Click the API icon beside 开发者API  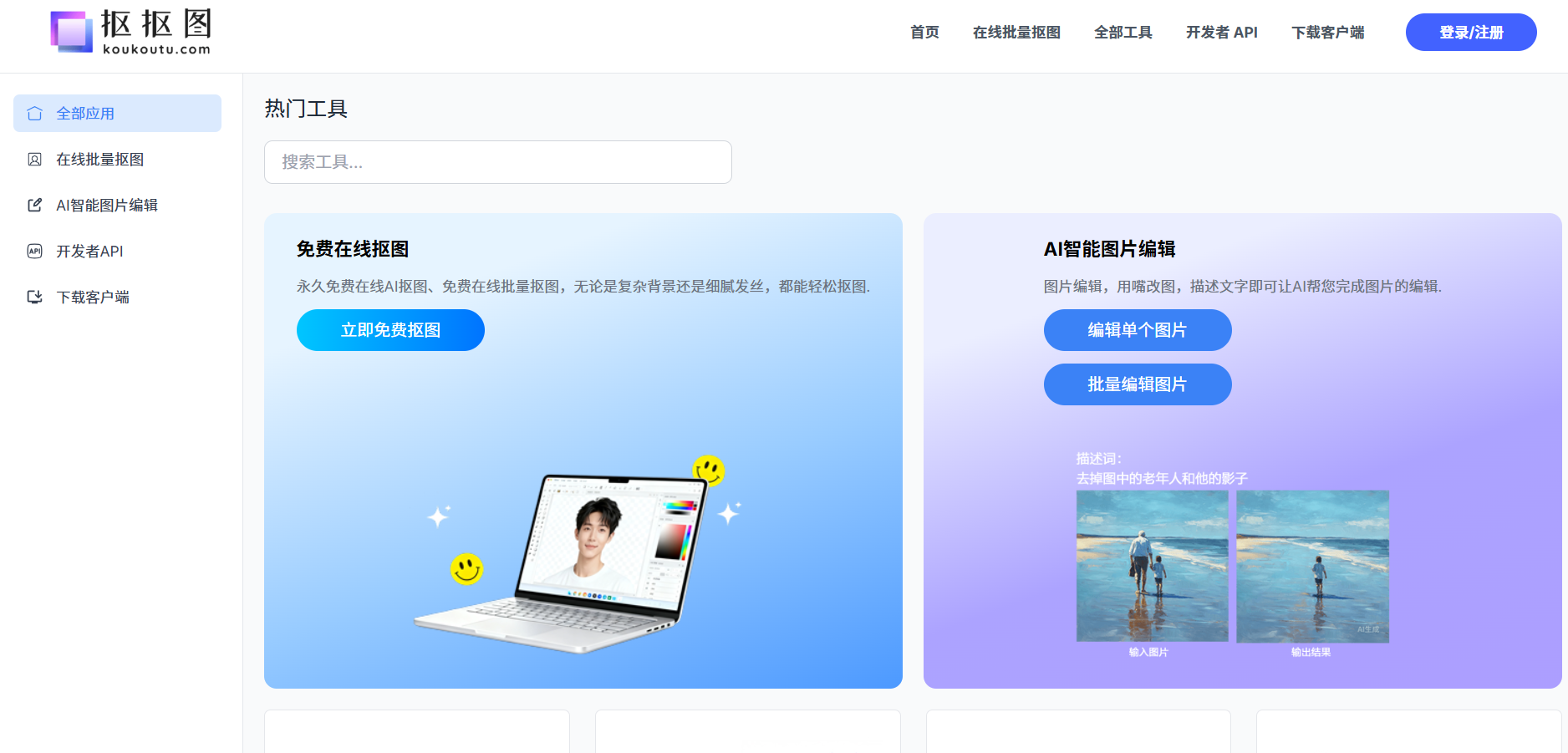coord(34,251)
